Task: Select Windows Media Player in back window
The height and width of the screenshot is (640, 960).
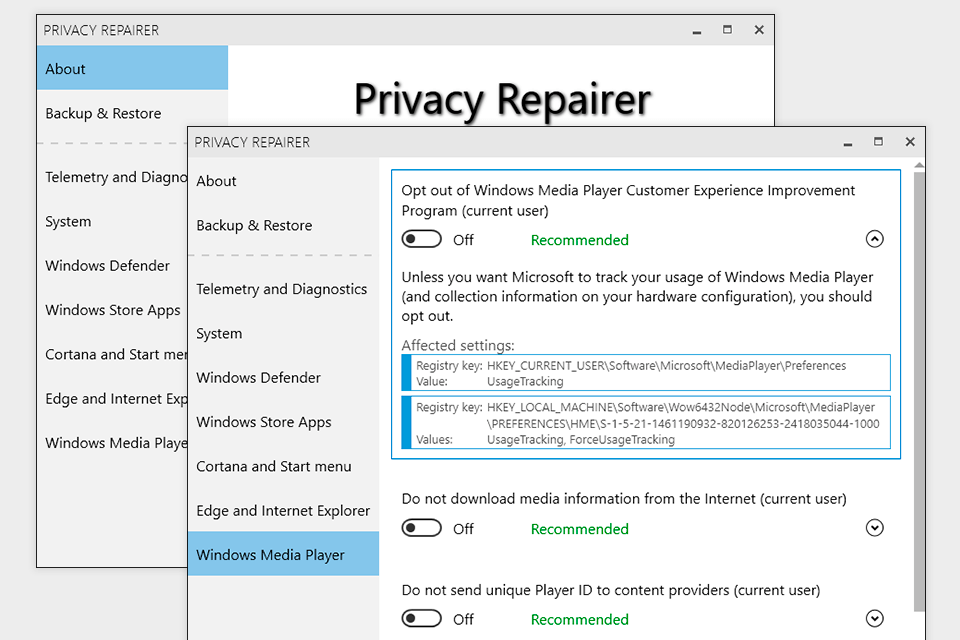Action: 113,443
